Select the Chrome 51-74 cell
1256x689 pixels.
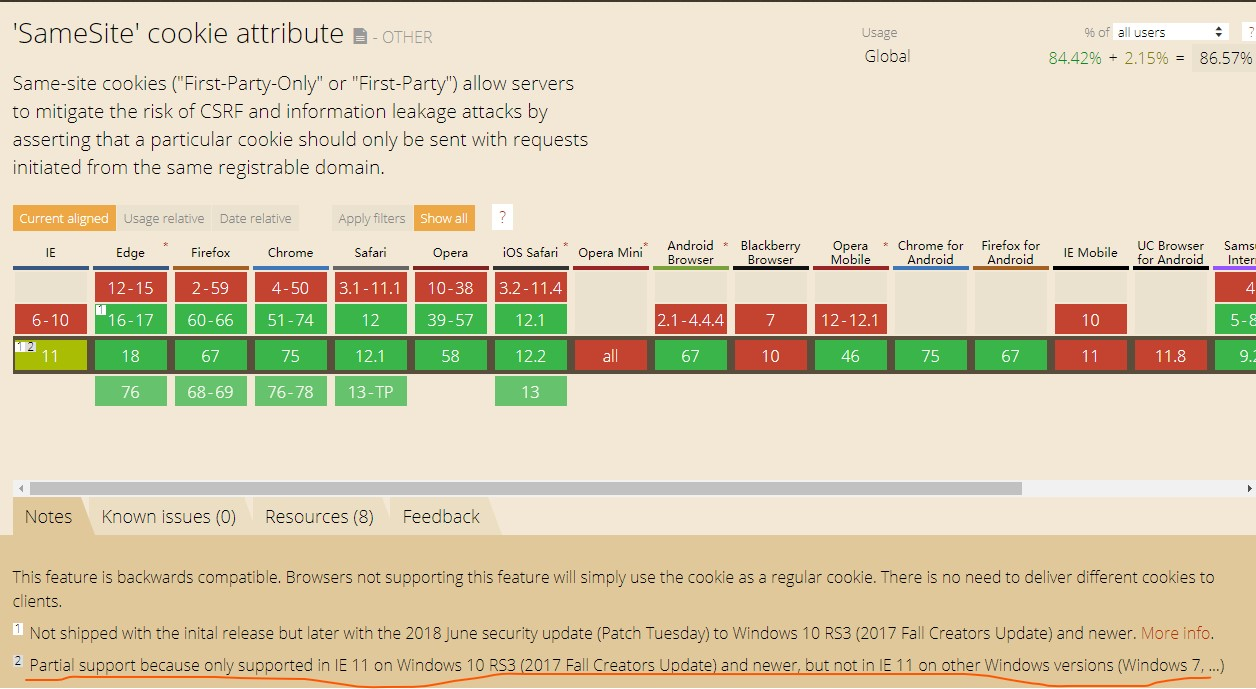290,320
